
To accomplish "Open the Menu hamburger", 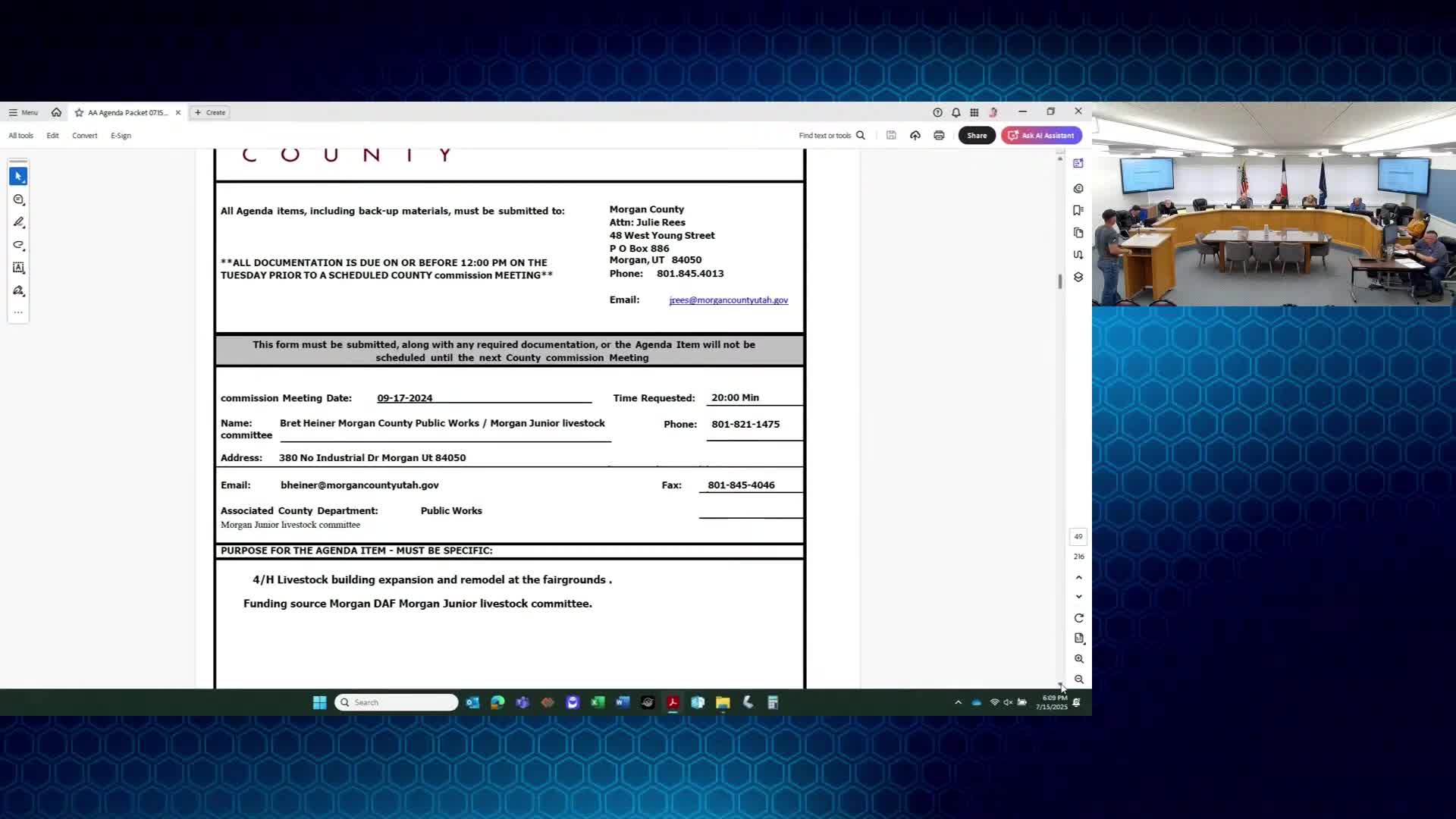I will tap(23, 112).
